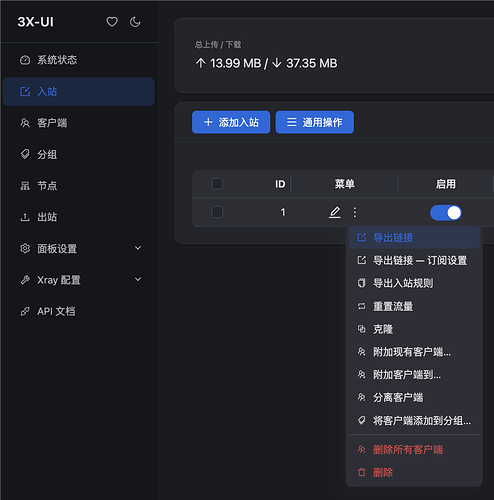The image size is (494, 500).
Task: Expand the 面板设置 submenu
Action: click(79, 248)
